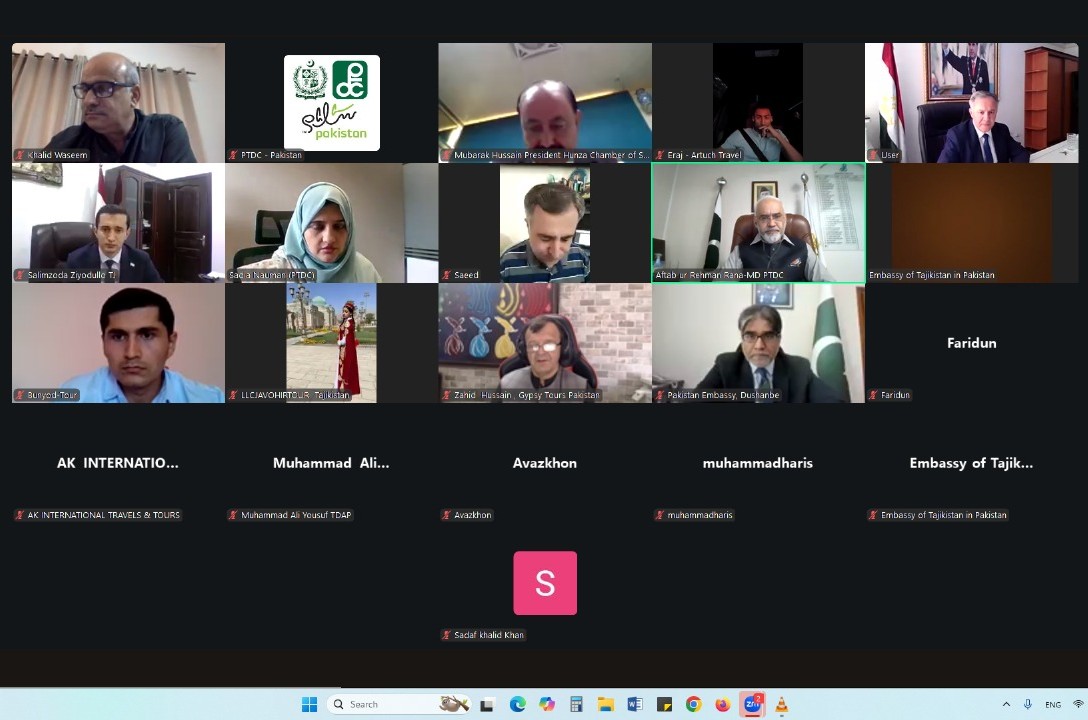The width and height of the screenshot is (1088, 720).
Task: Open the Copilot taskbar icon
Action: tap(546, 704)
